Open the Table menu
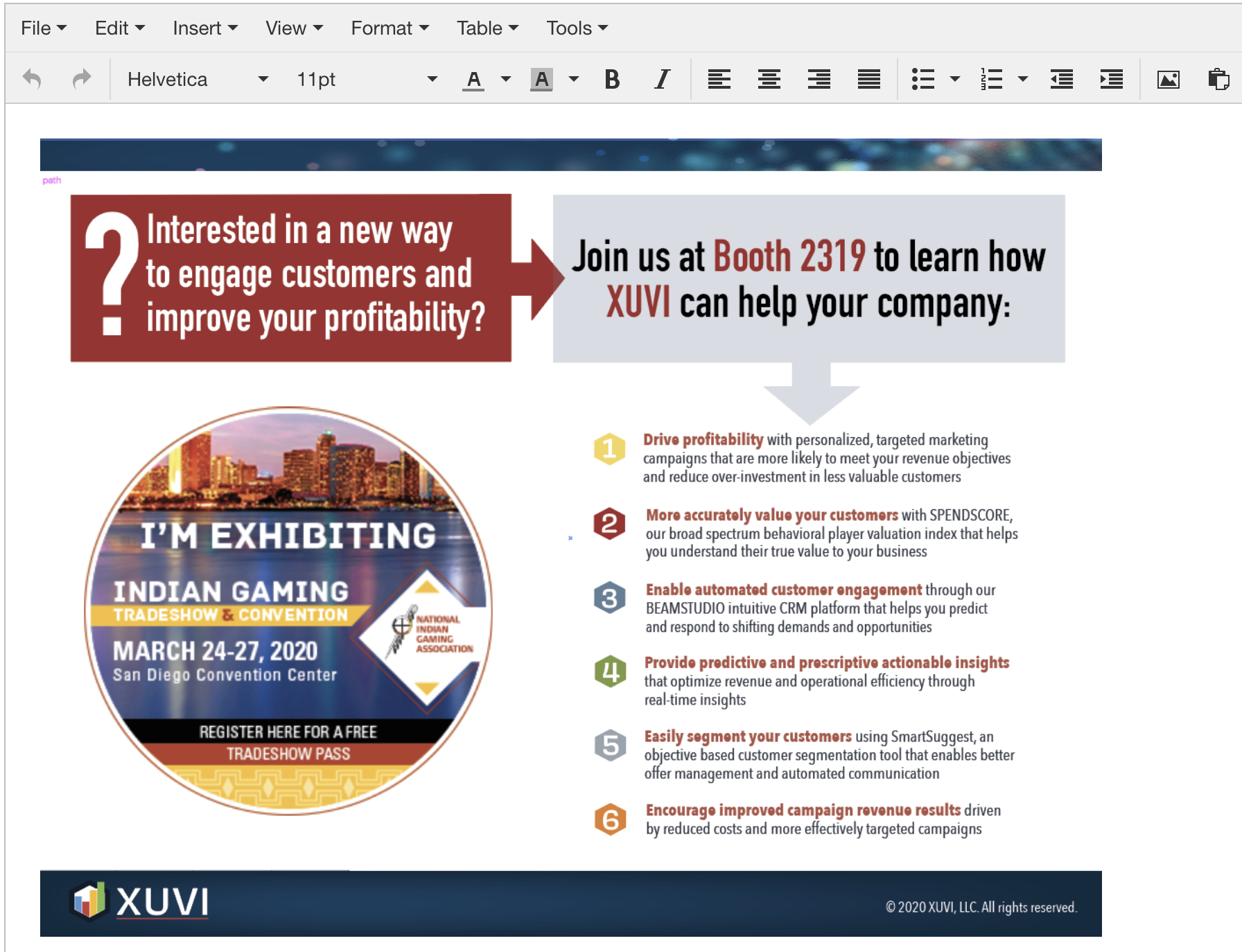This screenshot has width=1242, height=952. pos(488,28)
